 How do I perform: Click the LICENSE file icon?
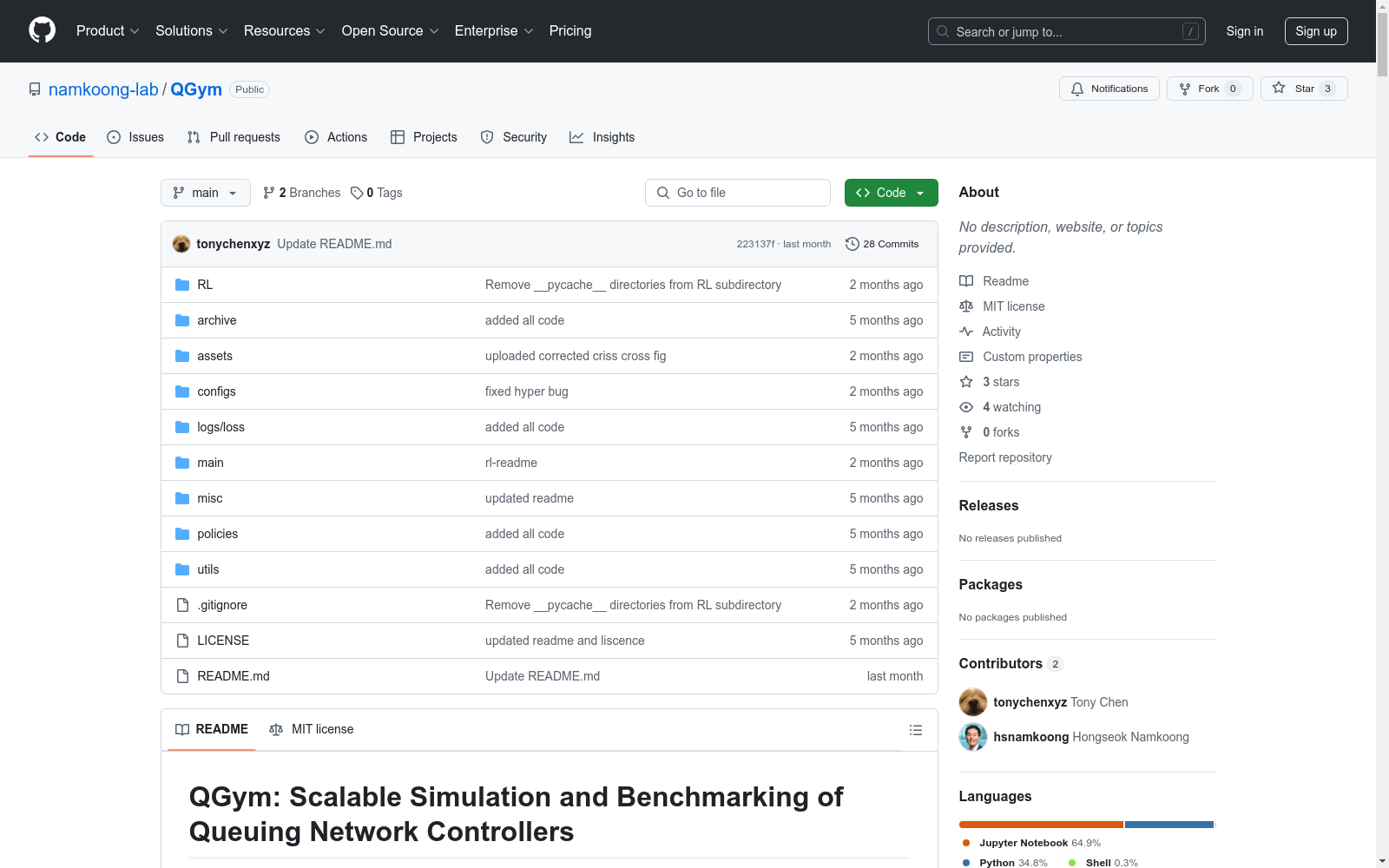pos(182,641)
